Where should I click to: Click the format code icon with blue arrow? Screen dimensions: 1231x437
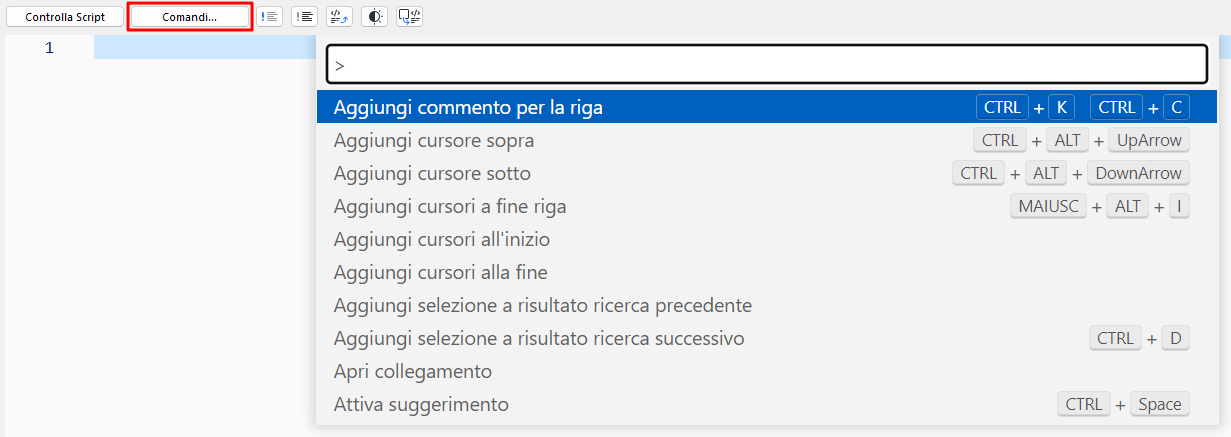(339, 17)
